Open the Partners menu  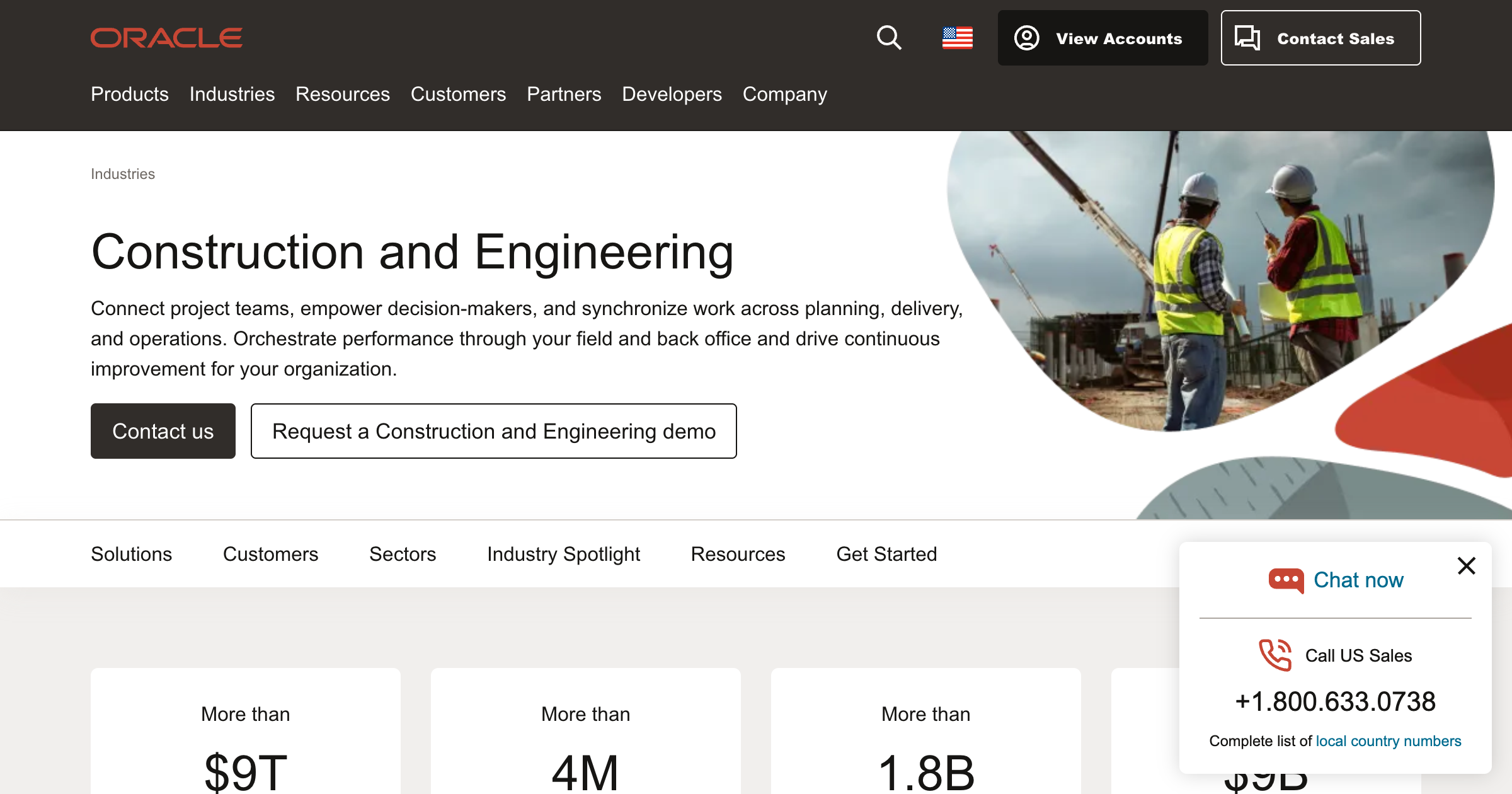pos(564,94)
